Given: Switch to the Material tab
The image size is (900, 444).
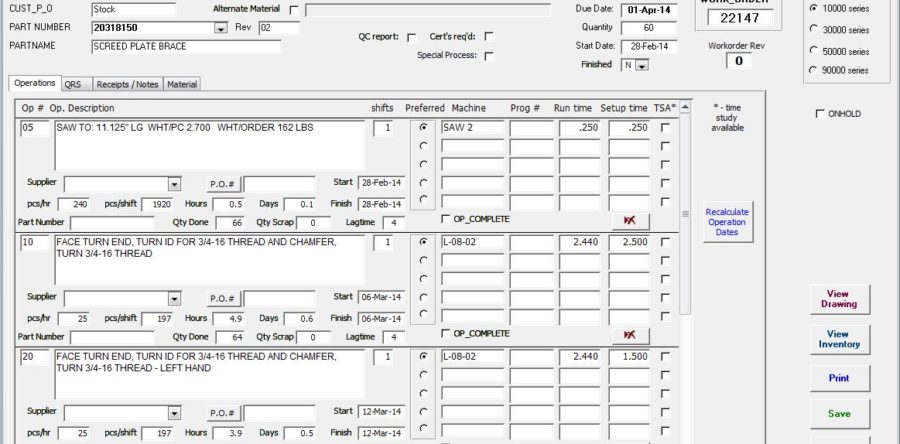Looking at the screenshot, I should pyautogui.click(x=182, y=85).
